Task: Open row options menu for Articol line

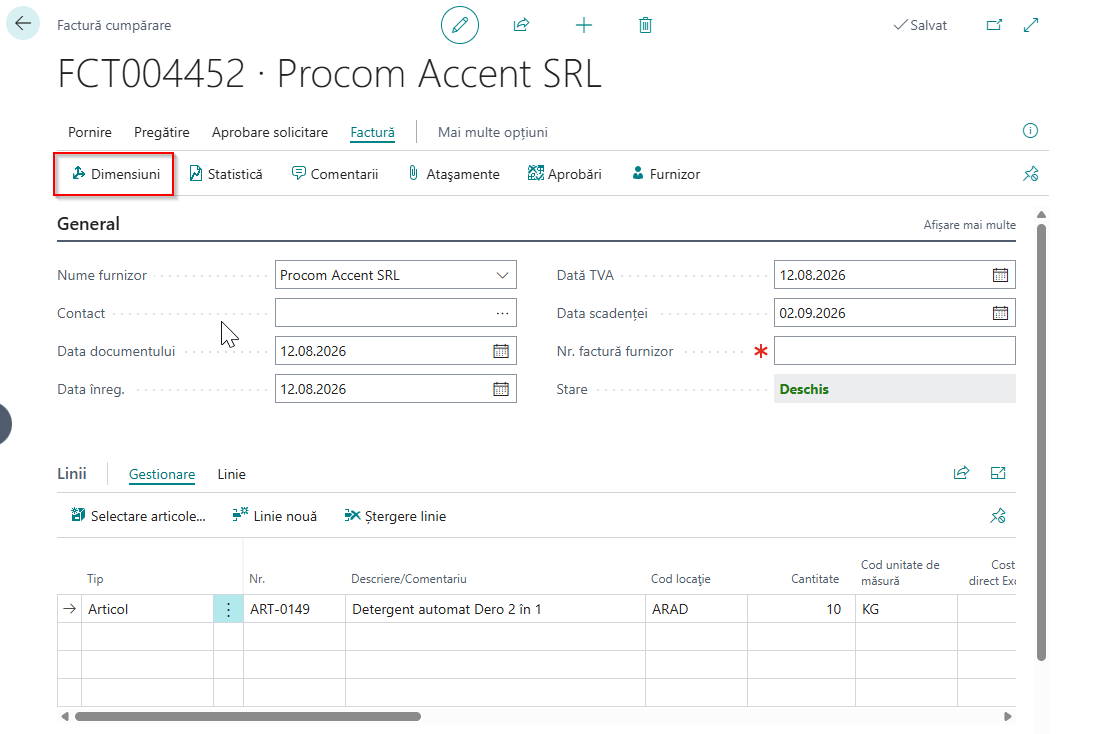Action: click(x=228, y=609)
